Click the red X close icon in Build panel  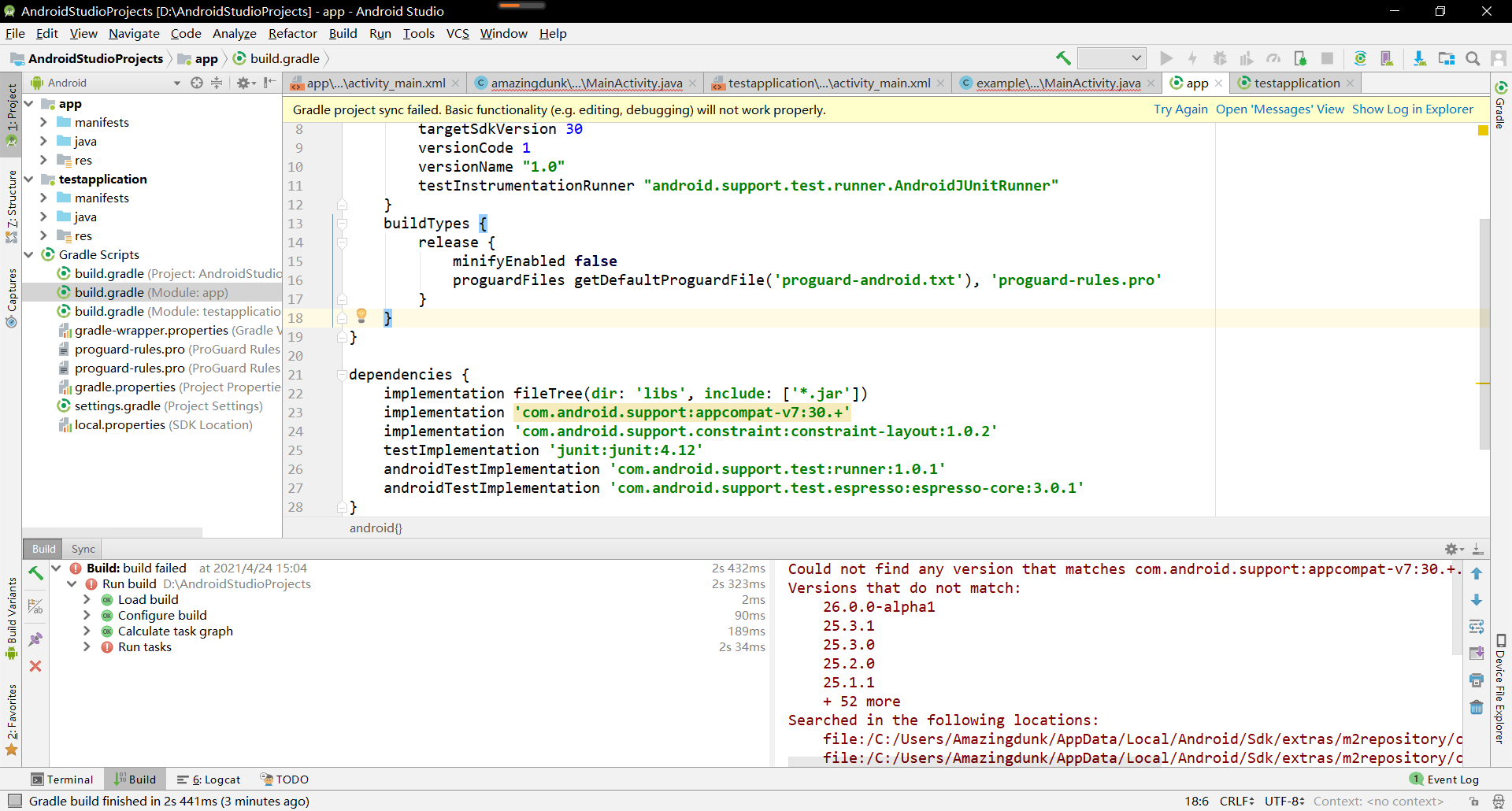[x=35, y=666]
